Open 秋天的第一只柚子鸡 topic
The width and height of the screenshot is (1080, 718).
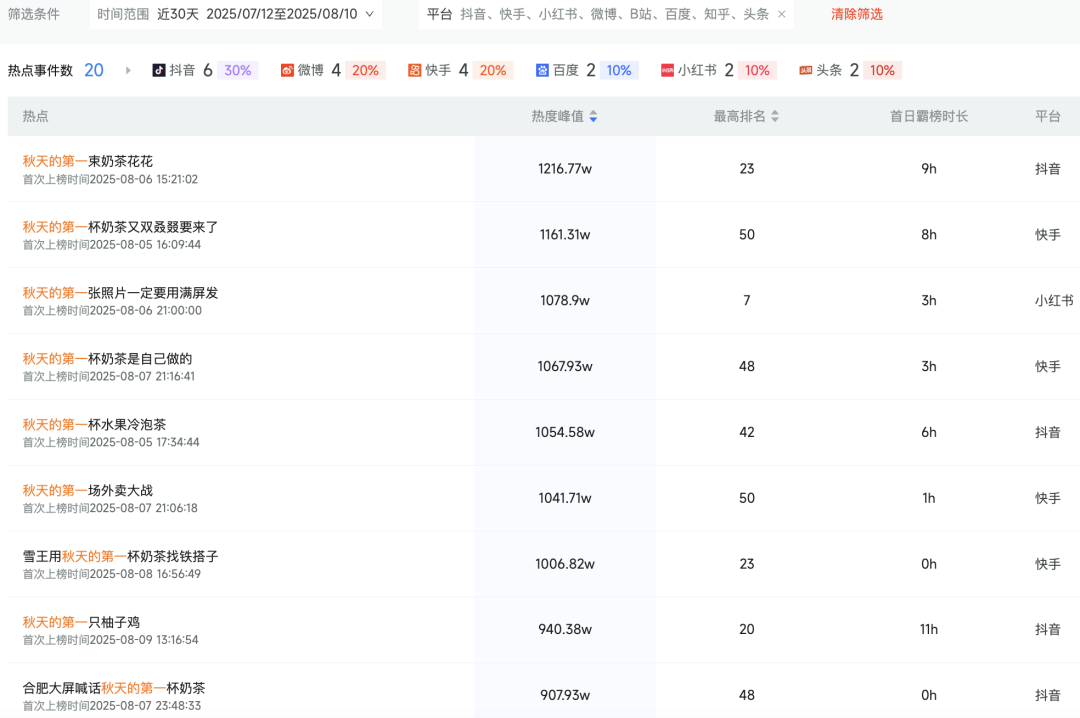pyautogui.click(x=81, y=622)
